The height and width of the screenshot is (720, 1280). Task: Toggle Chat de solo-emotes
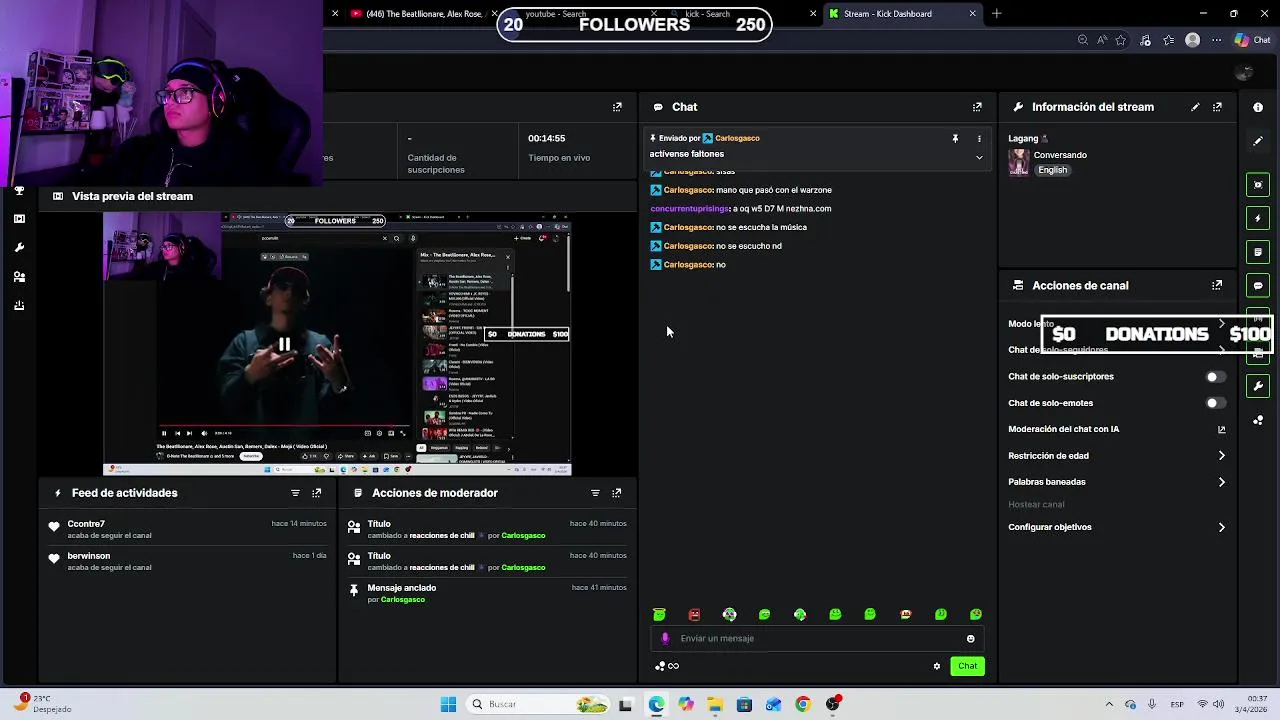1215,403
